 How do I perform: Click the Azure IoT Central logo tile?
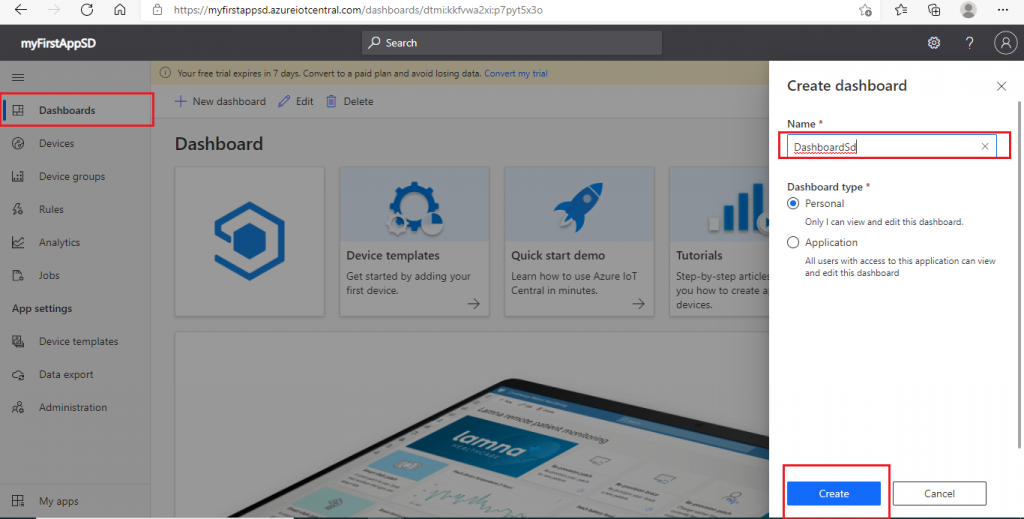click(x=249, y=242)
